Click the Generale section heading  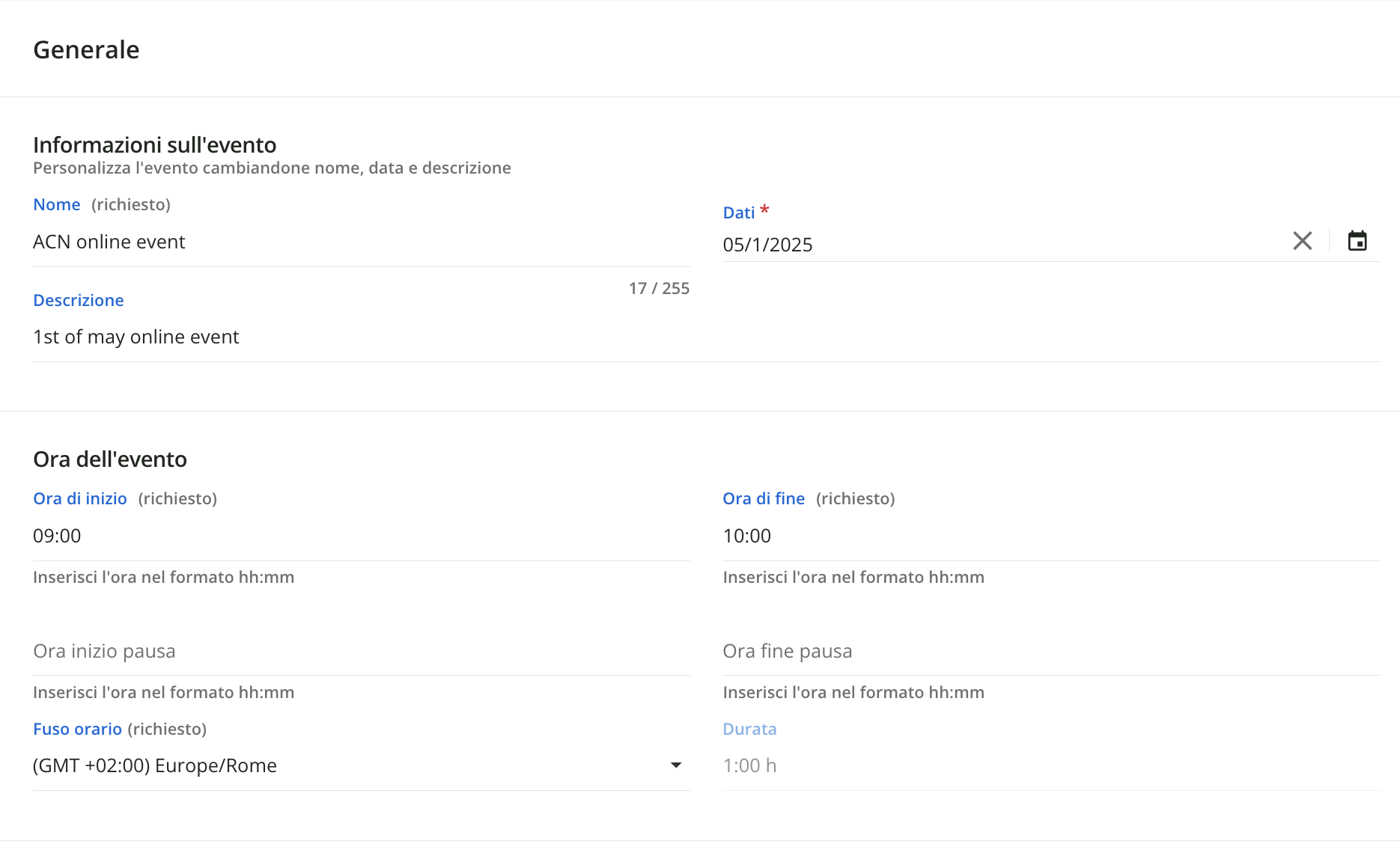(x=86, y=50)
